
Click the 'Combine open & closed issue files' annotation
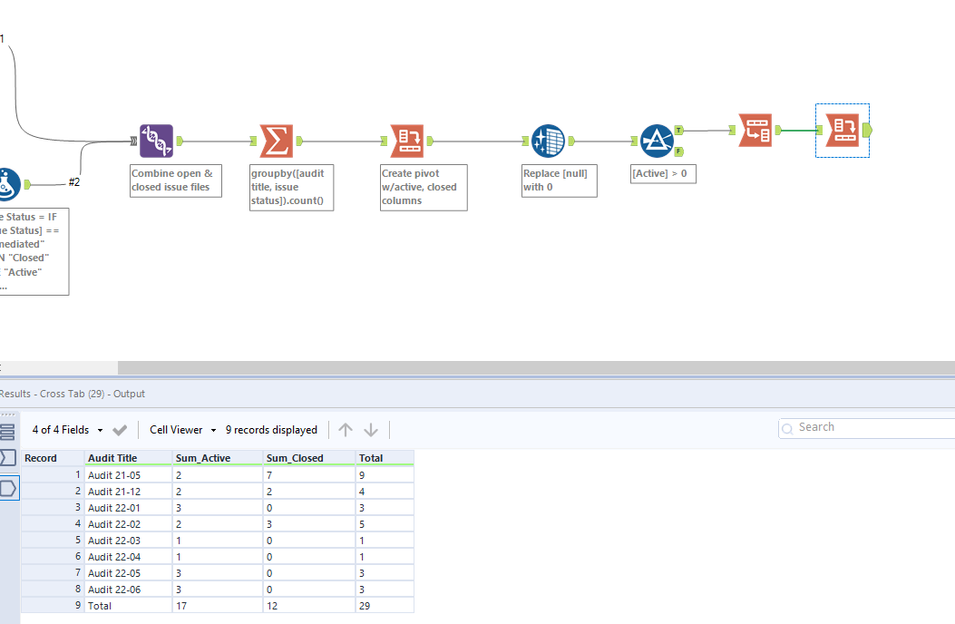tap(176, 181)
